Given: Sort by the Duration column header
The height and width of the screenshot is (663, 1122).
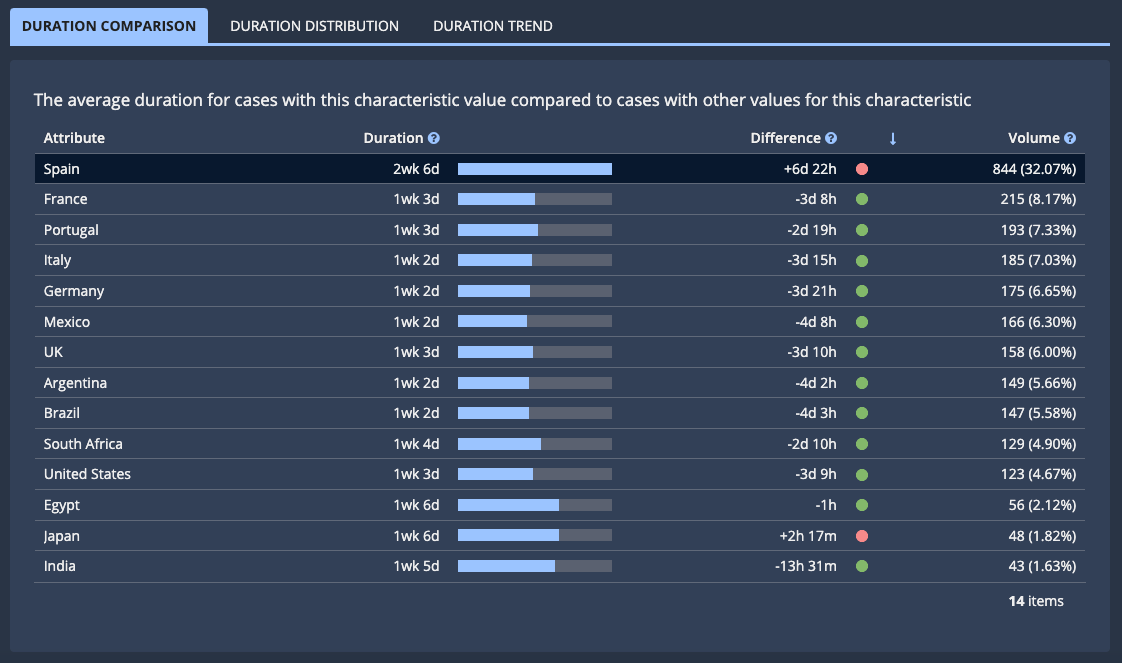Looking at the screenshot, I should (x=393, y=138).
